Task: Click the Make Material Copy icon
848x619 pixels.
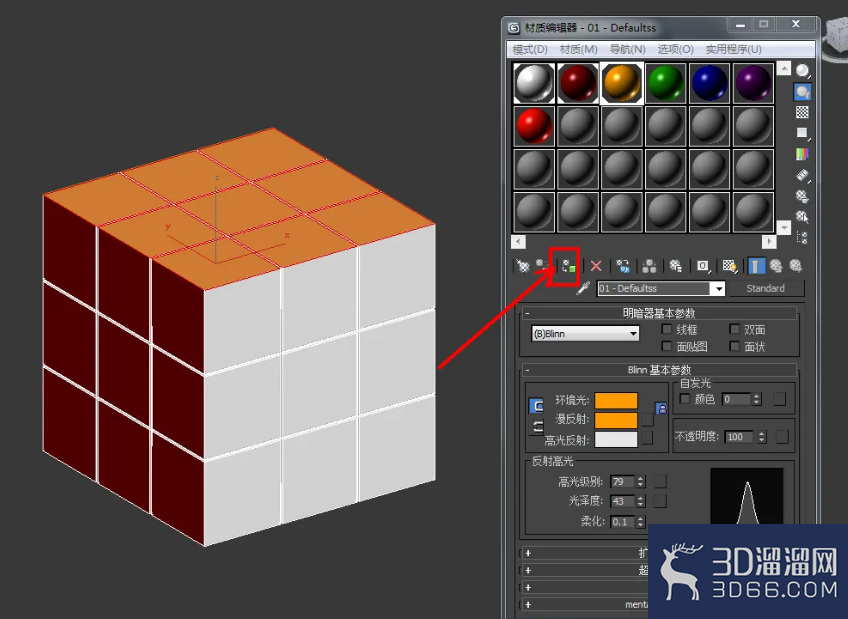Action: [623, 266]
